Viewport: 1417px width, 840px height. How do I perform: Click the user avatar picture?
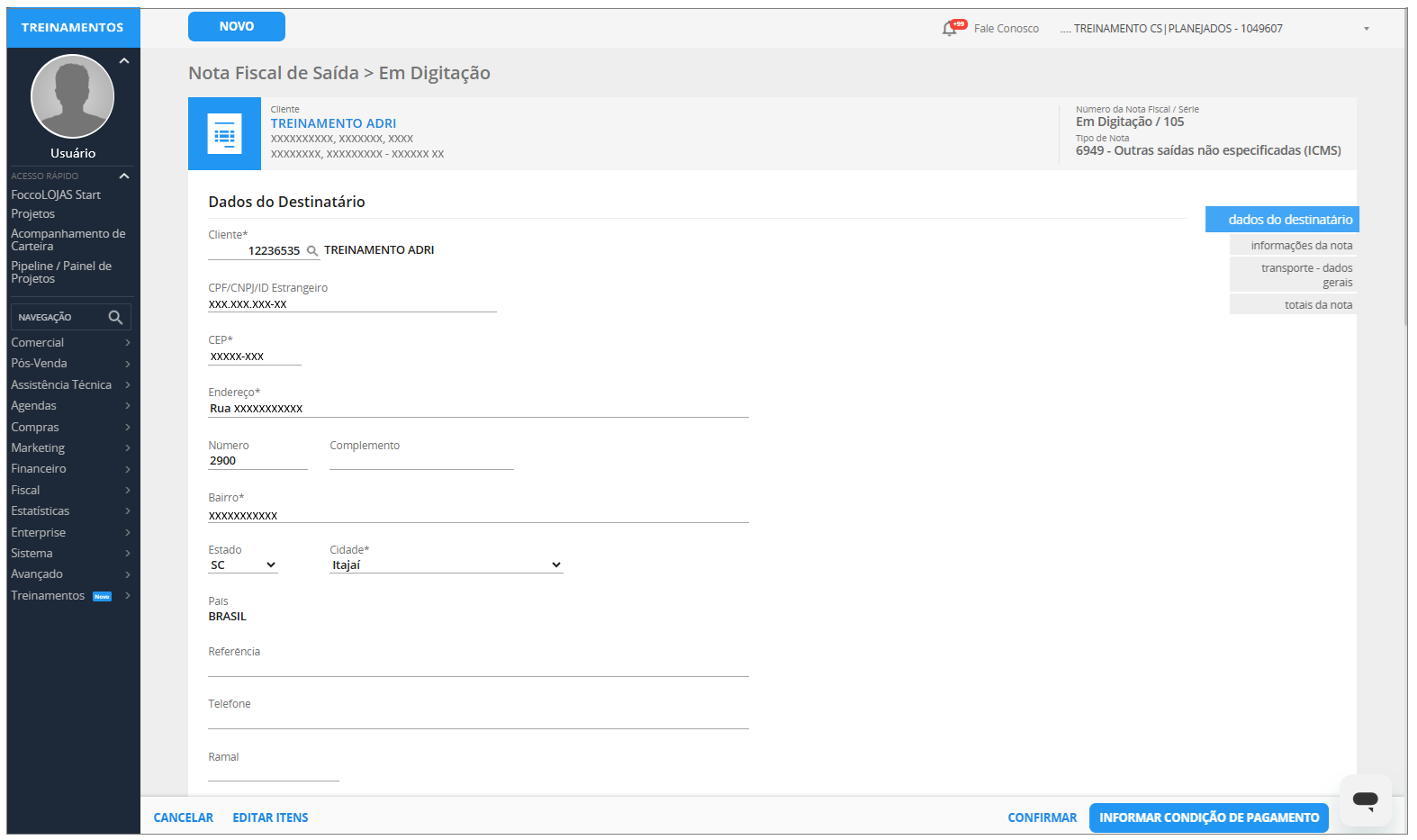(x=72, y=96)
